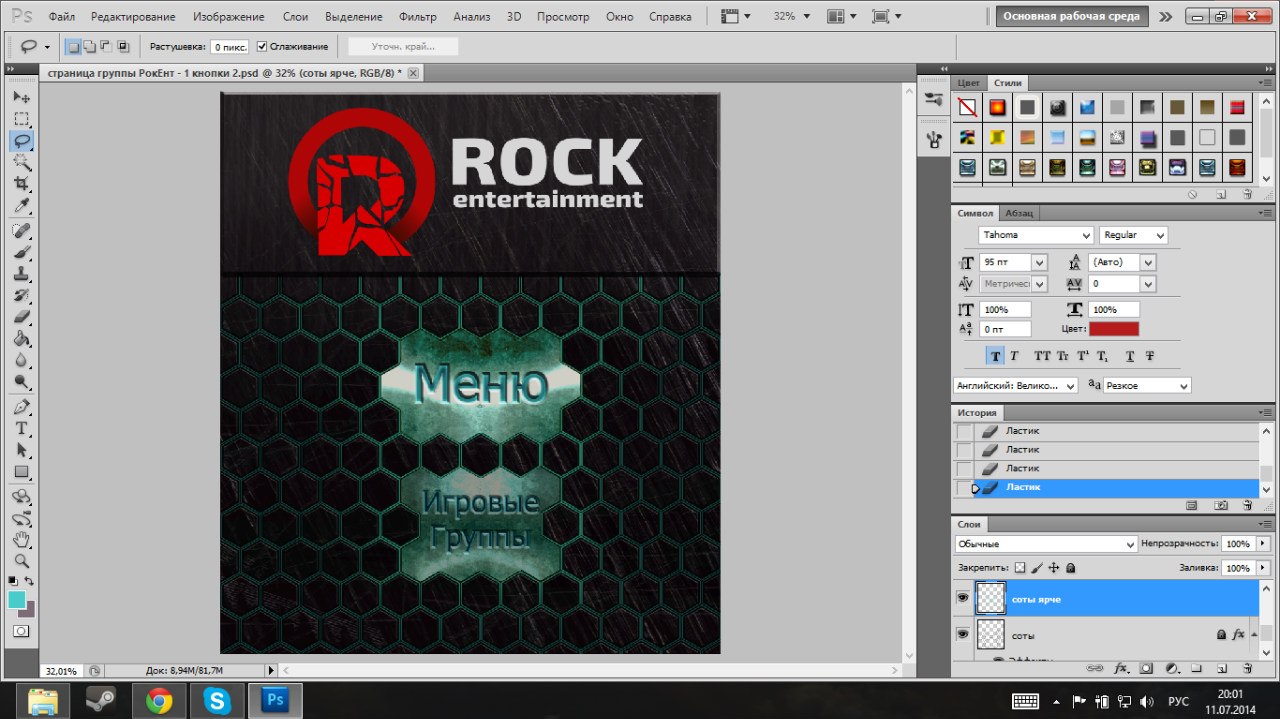Hide the соты layer visibility eye
The width and height of the screenshot is (1280, 719).
pyautogui.click(x=963, y=634)
